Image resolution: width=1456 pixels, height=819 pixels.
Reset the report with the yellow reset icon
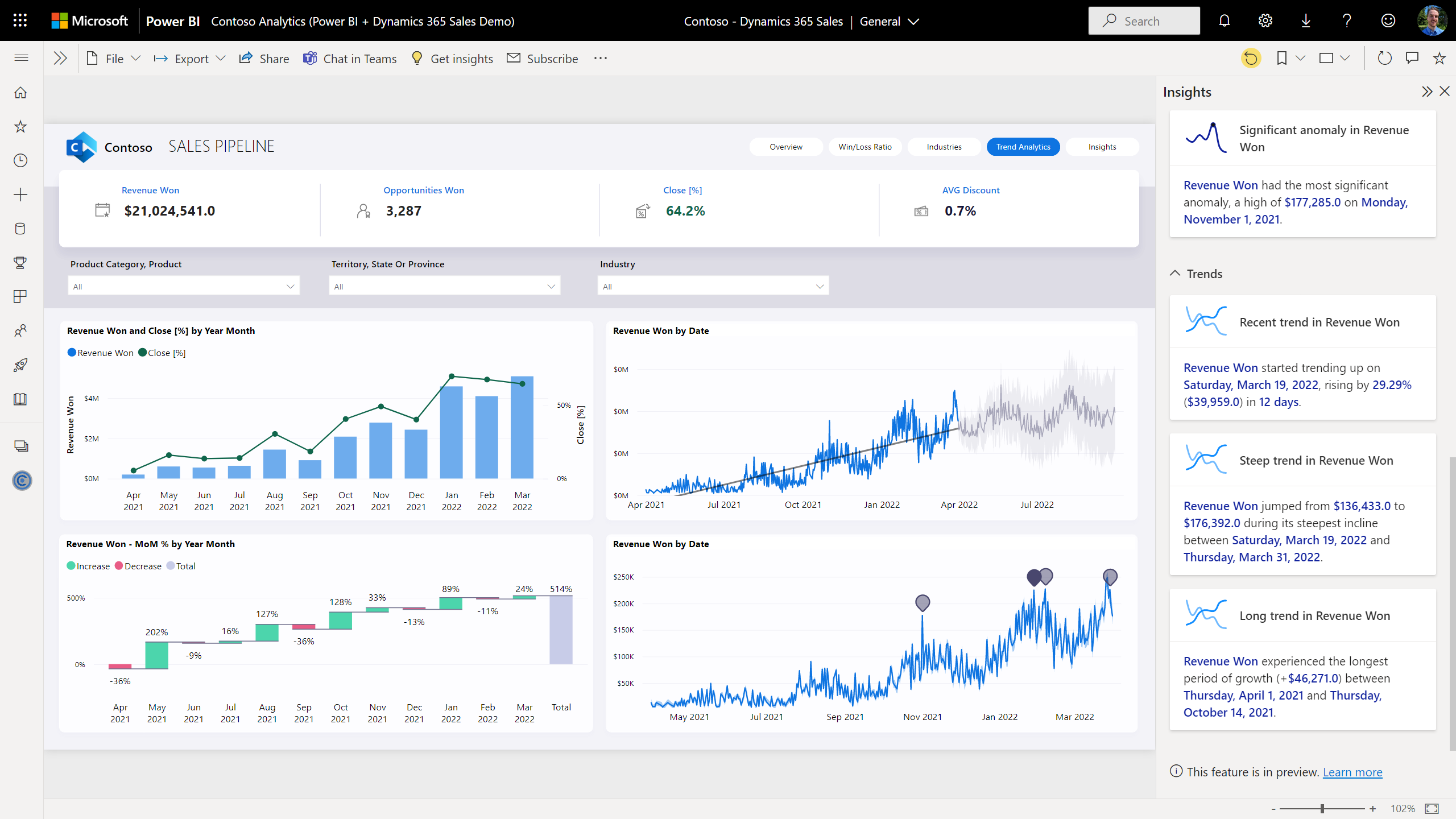[x=1251, y=57]
